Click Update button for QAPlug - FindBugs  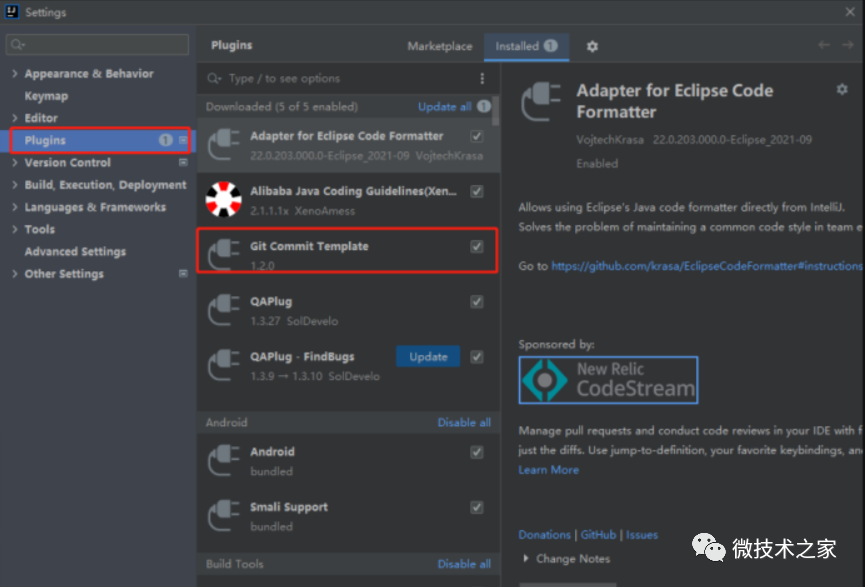point(428,356)
